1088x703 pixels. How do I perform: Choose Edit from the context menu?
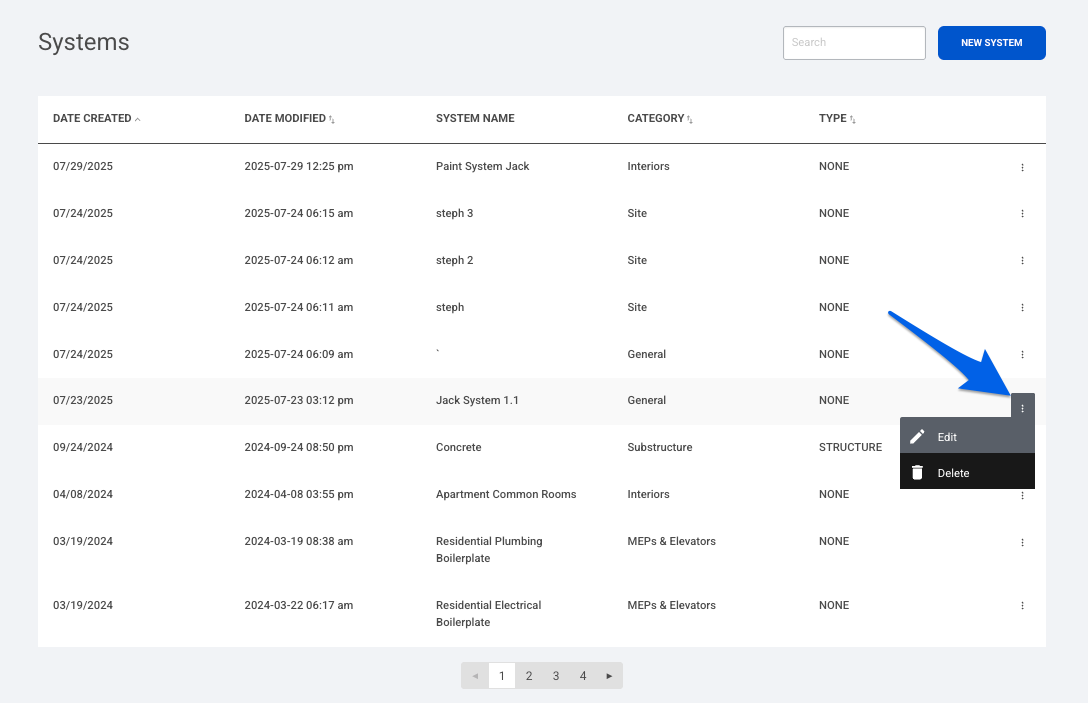(967, 436)
